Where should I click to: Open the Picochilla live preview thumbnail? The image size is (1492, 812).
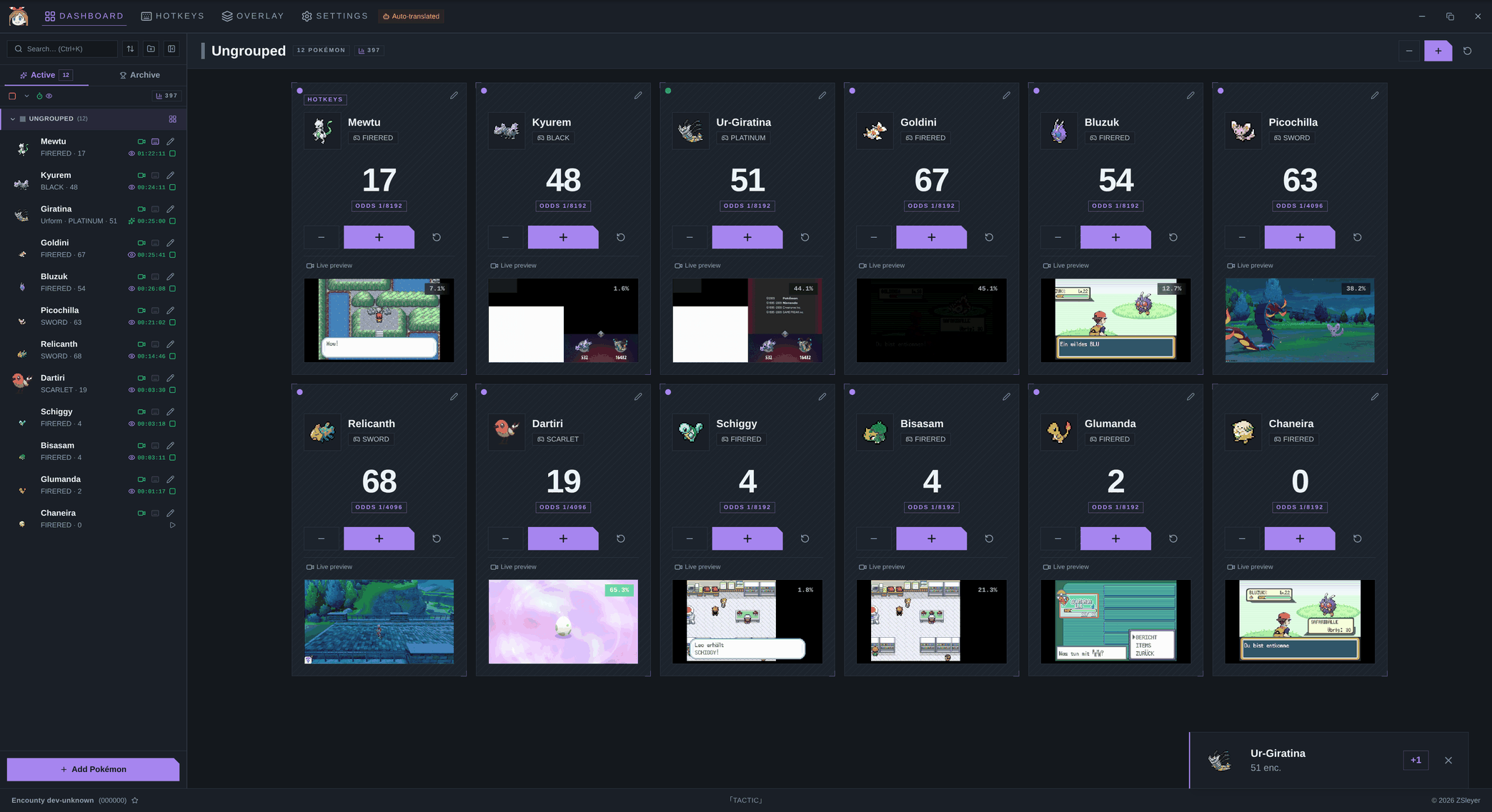pos(1300,320)
